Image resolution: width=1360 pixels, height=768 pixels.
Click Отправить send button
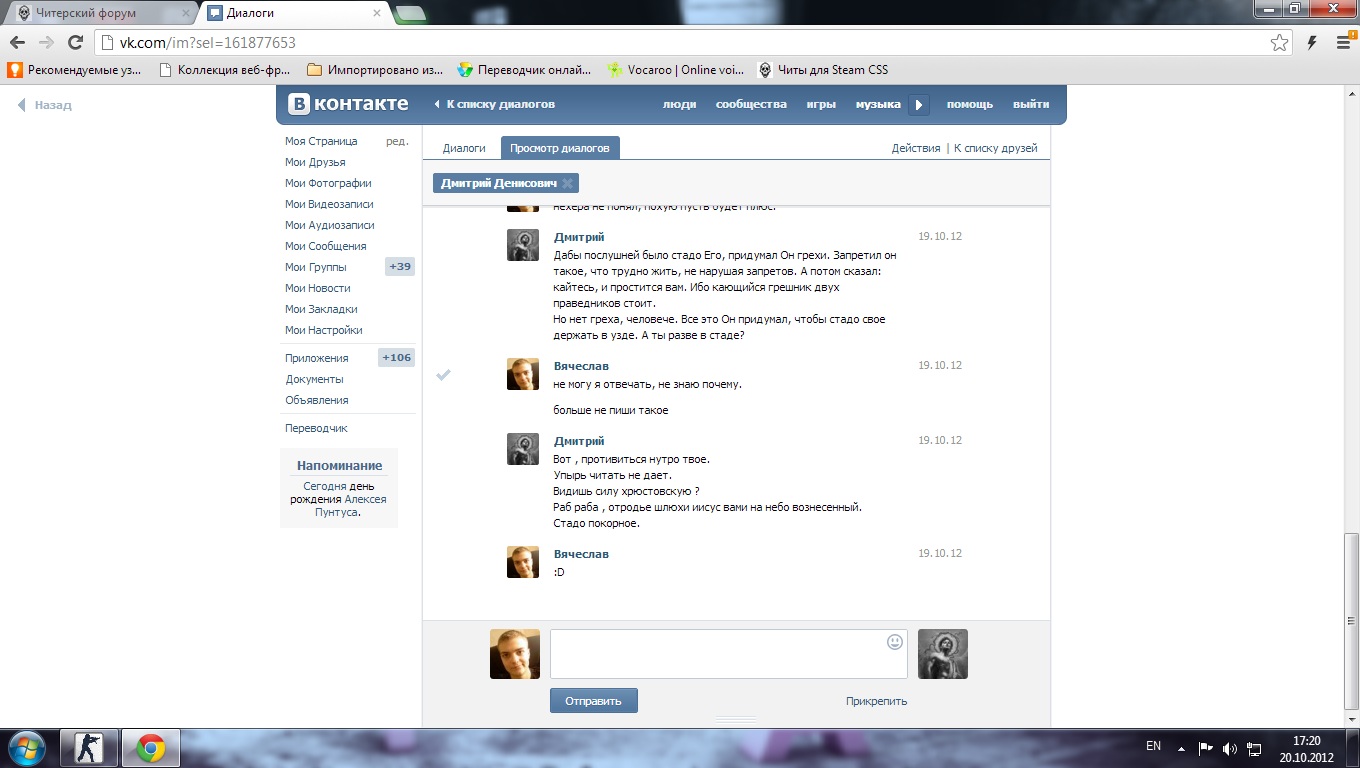click(593, 701)
